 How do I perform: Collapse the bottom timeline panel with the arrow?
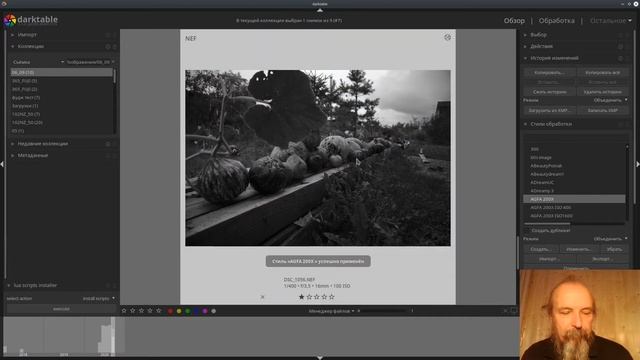(320, 358)
